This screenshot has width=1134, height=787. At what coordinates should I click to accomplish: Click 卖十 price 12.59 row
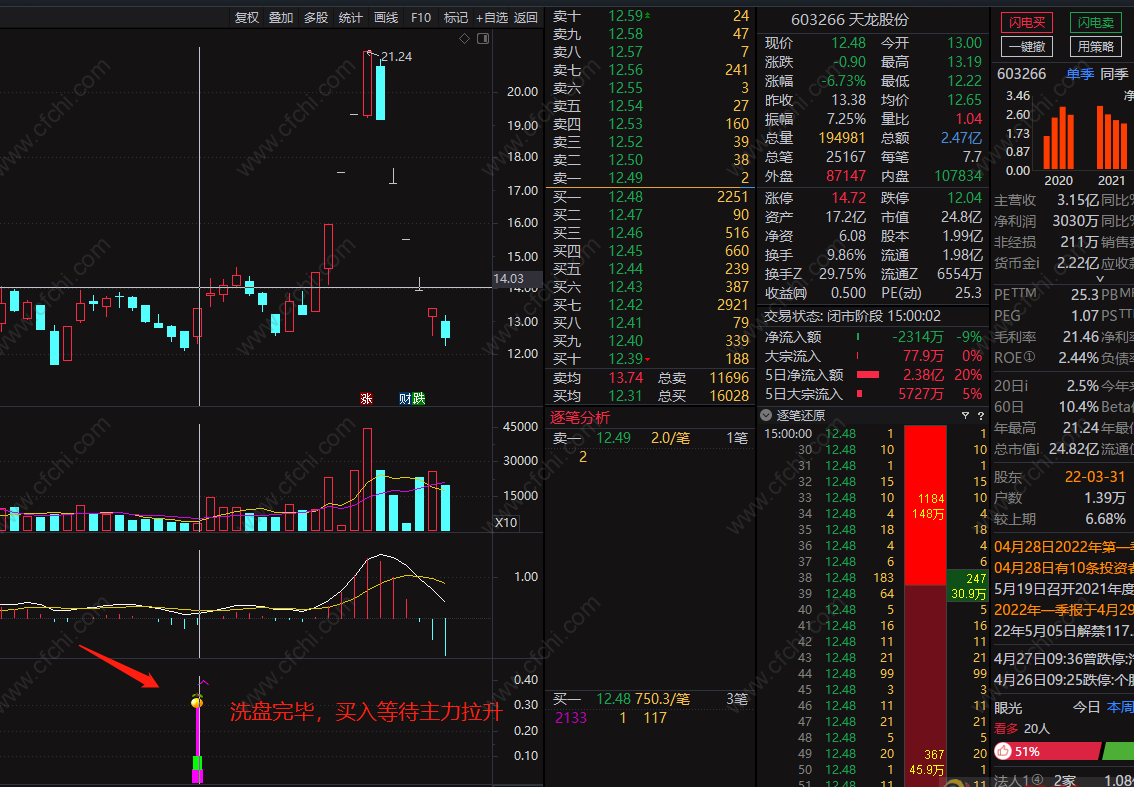(651, 15)
